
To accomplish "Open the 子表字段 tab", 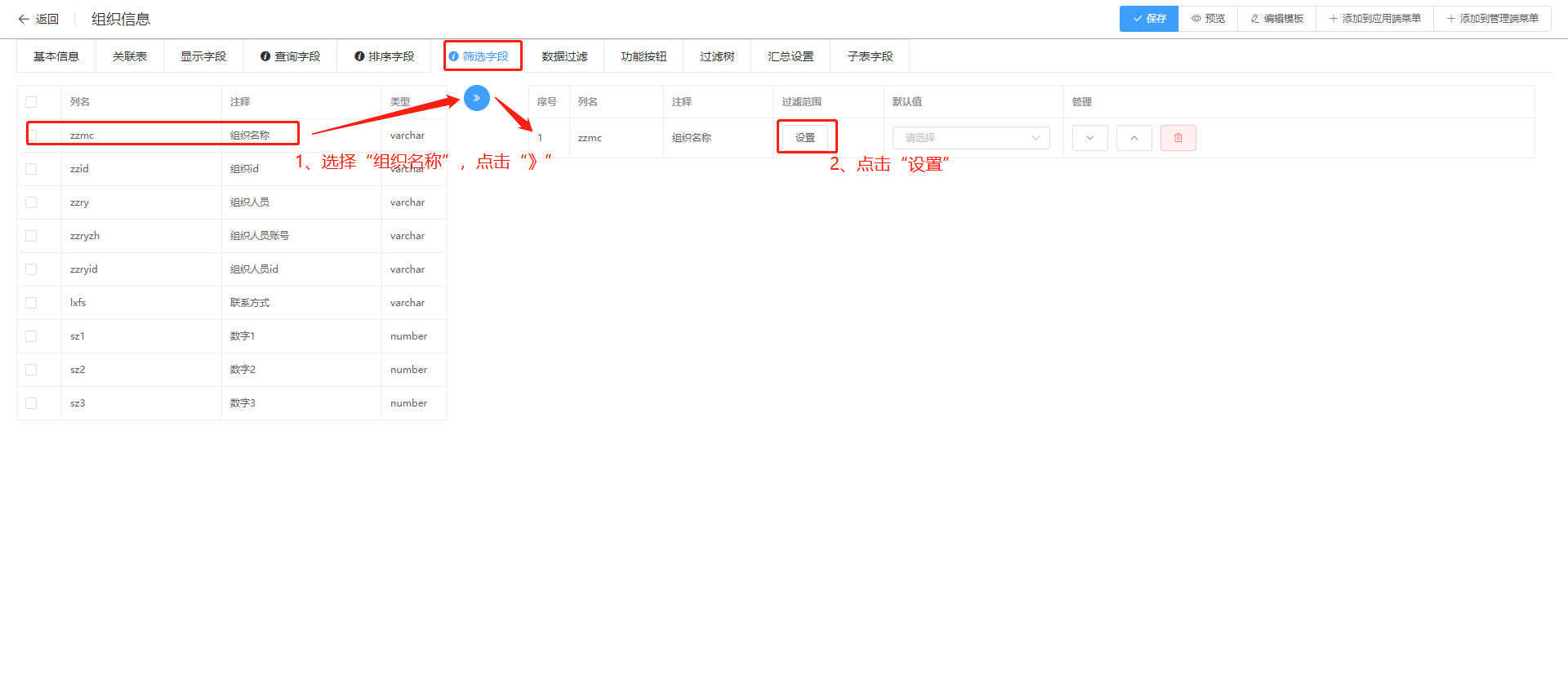I will [870, 56].
